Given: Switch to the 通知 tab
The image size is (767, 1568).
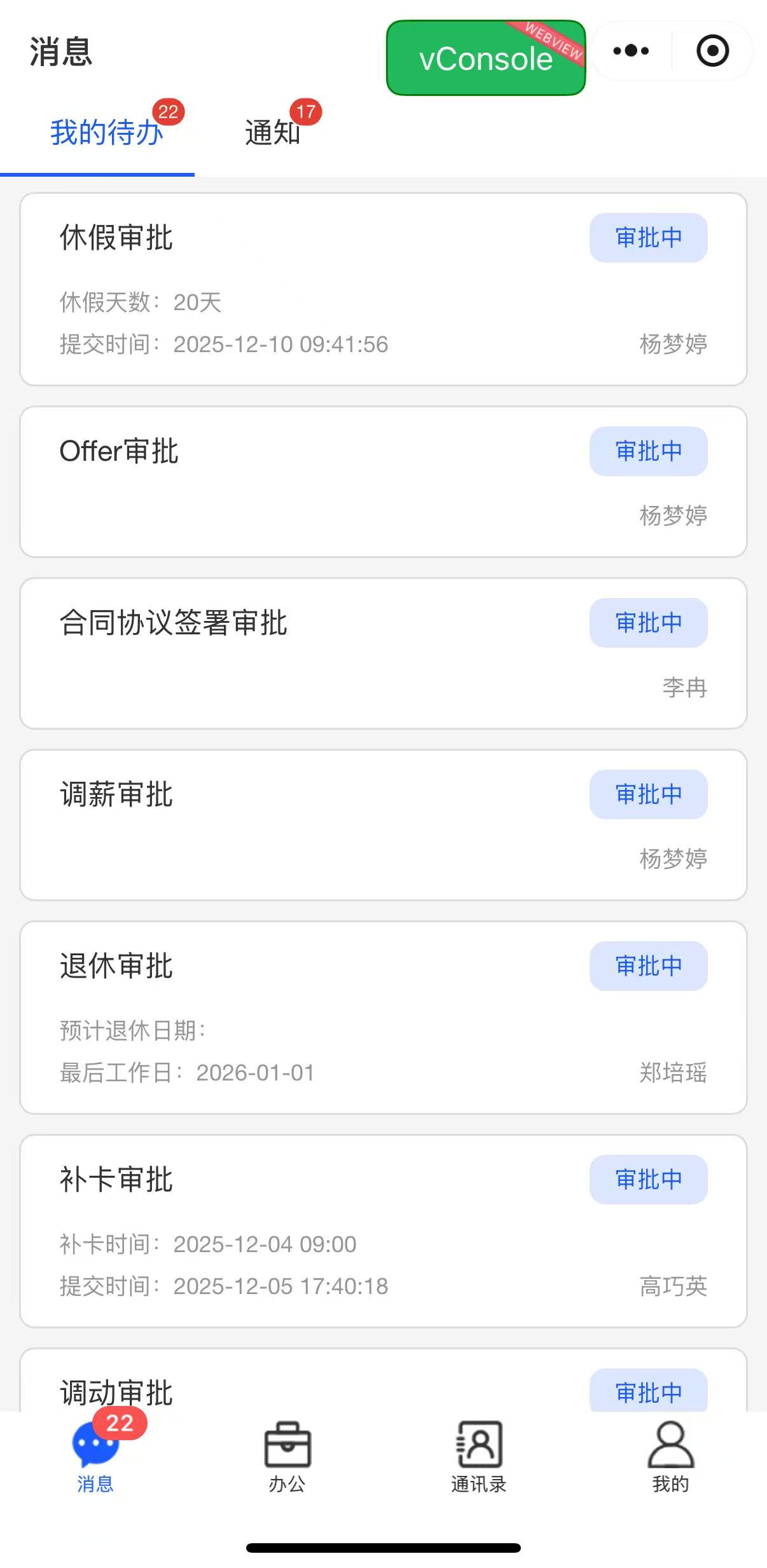Looking at the screenshot, I should [272, 133].
